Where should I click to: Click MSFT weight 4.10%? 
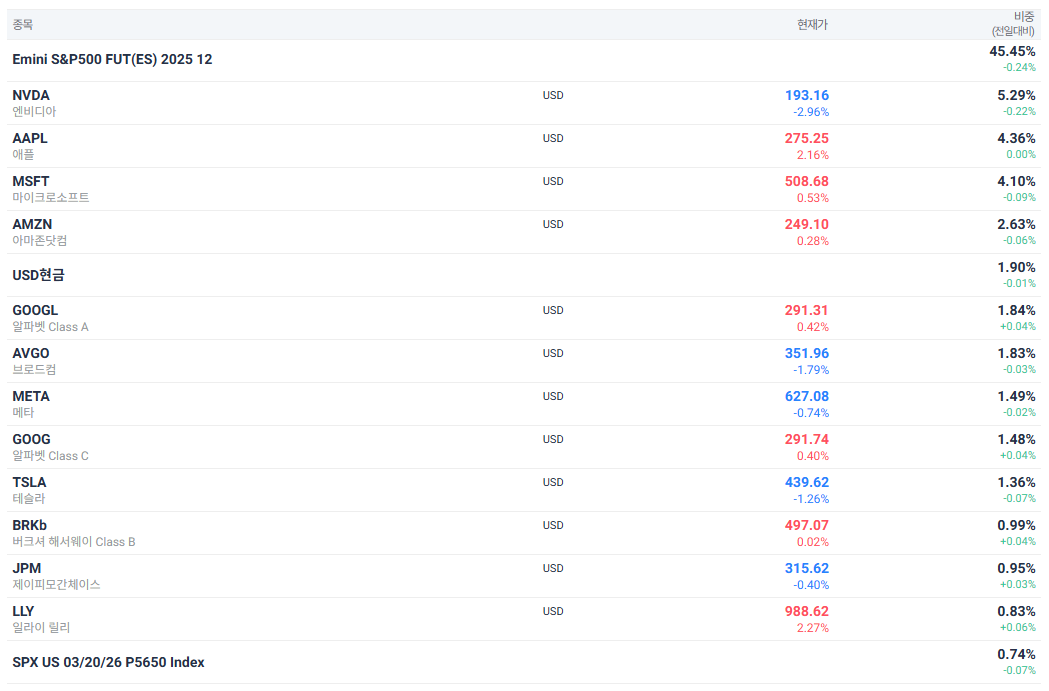tap(1016, 181)
